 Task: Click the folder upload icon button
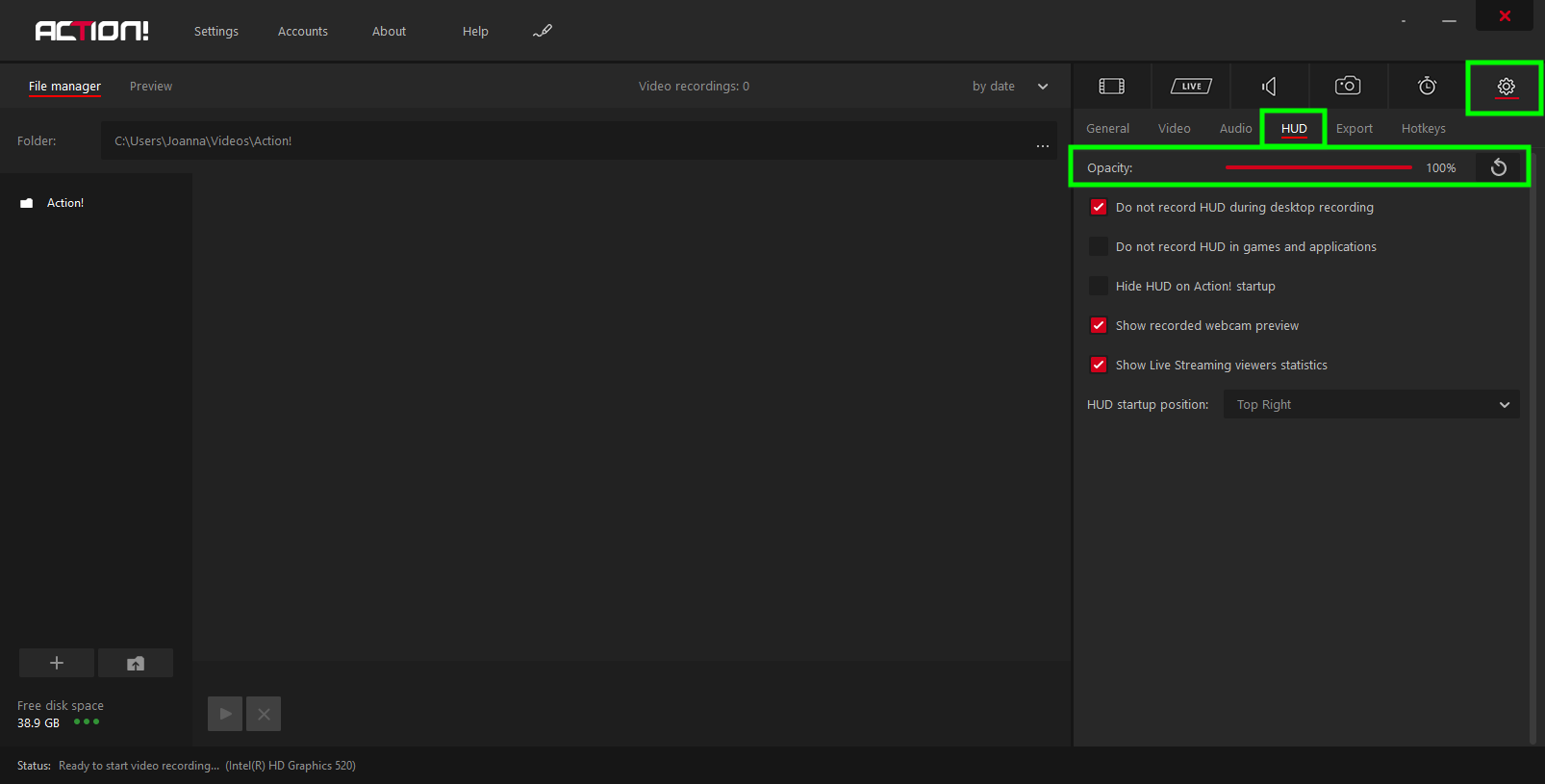coord(136,663)
